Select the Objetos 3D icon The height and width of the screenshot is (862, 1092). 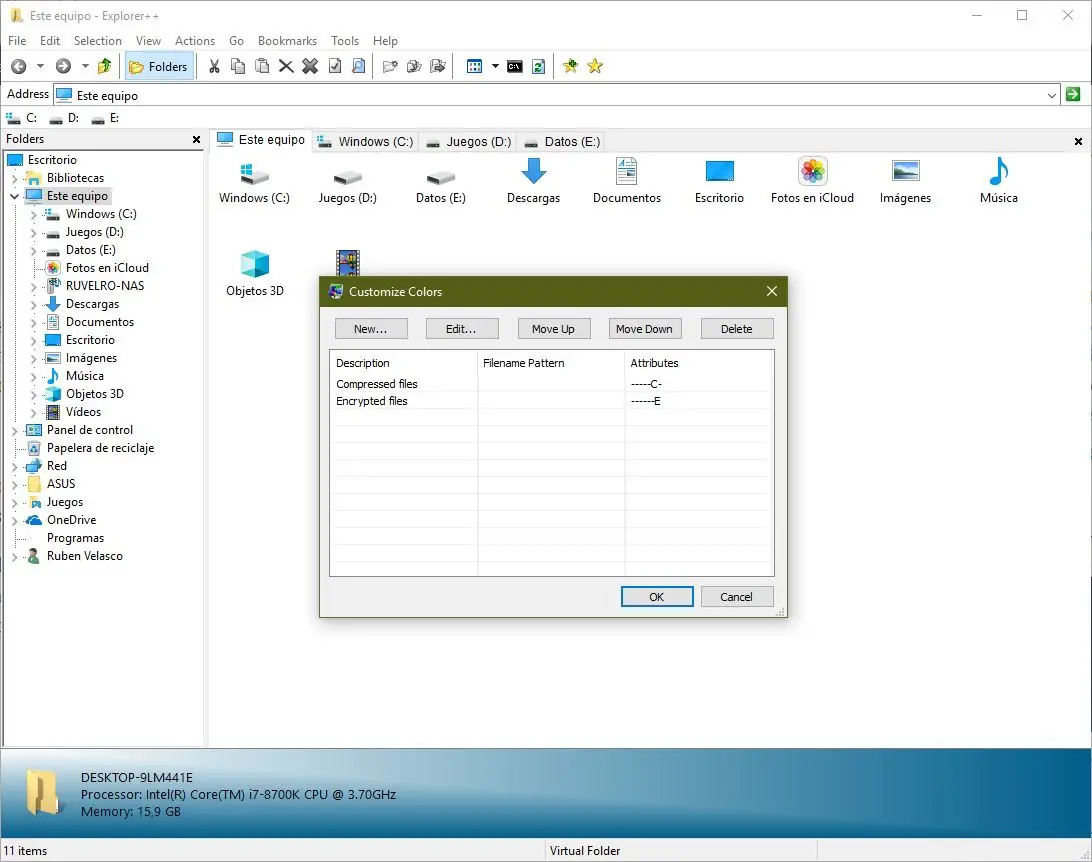click(x=255, y=273)
